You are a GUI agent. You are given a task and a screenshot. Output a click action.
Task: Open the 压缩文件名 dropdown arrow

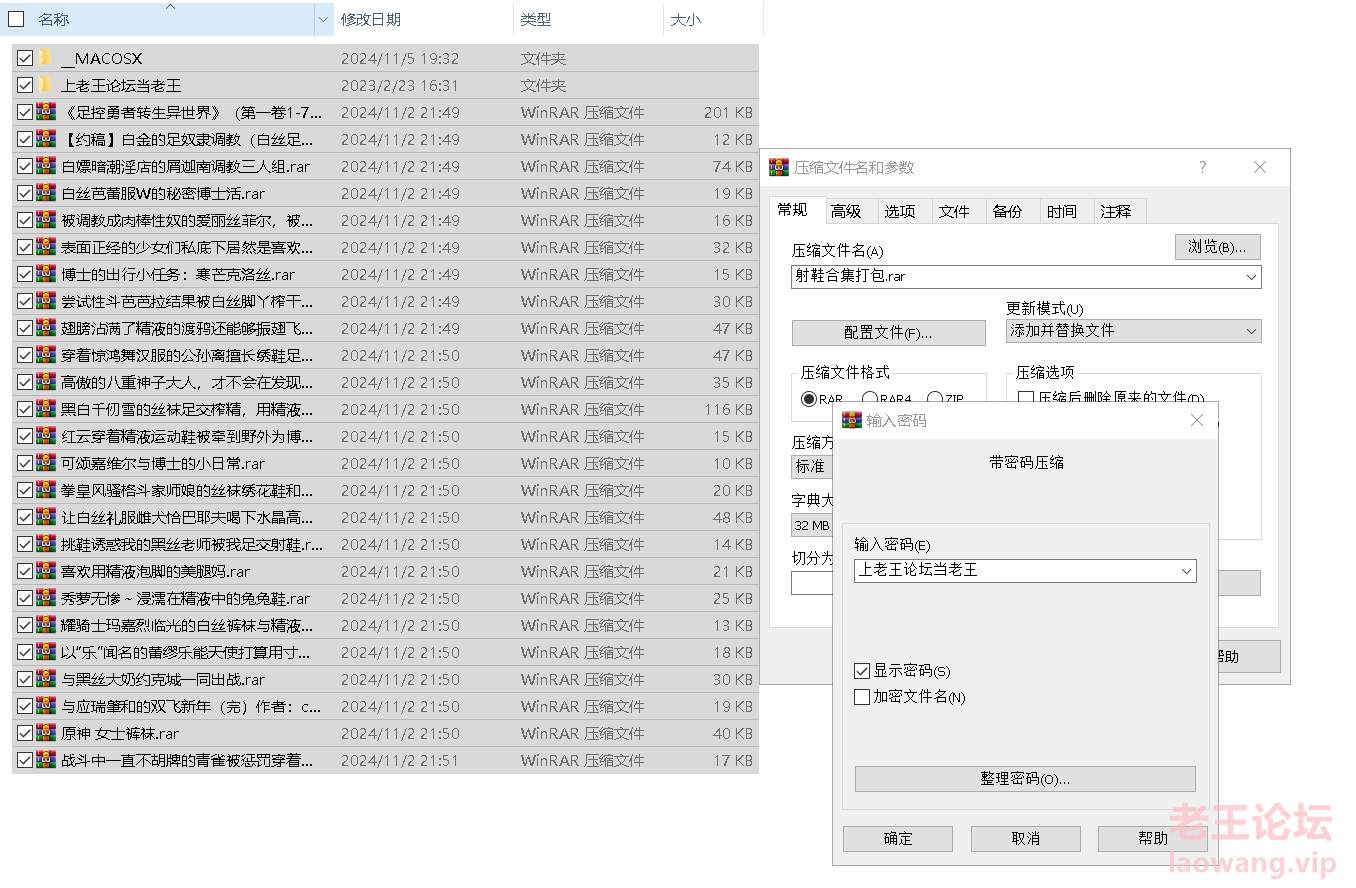1251,277
